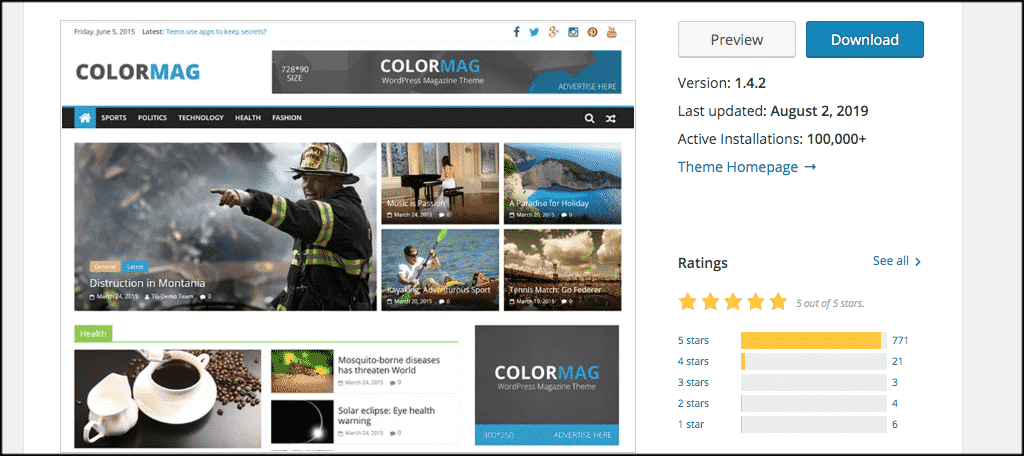Click the Twitter bird icon in preview header
1024x456 pixels.
(534, 31)
